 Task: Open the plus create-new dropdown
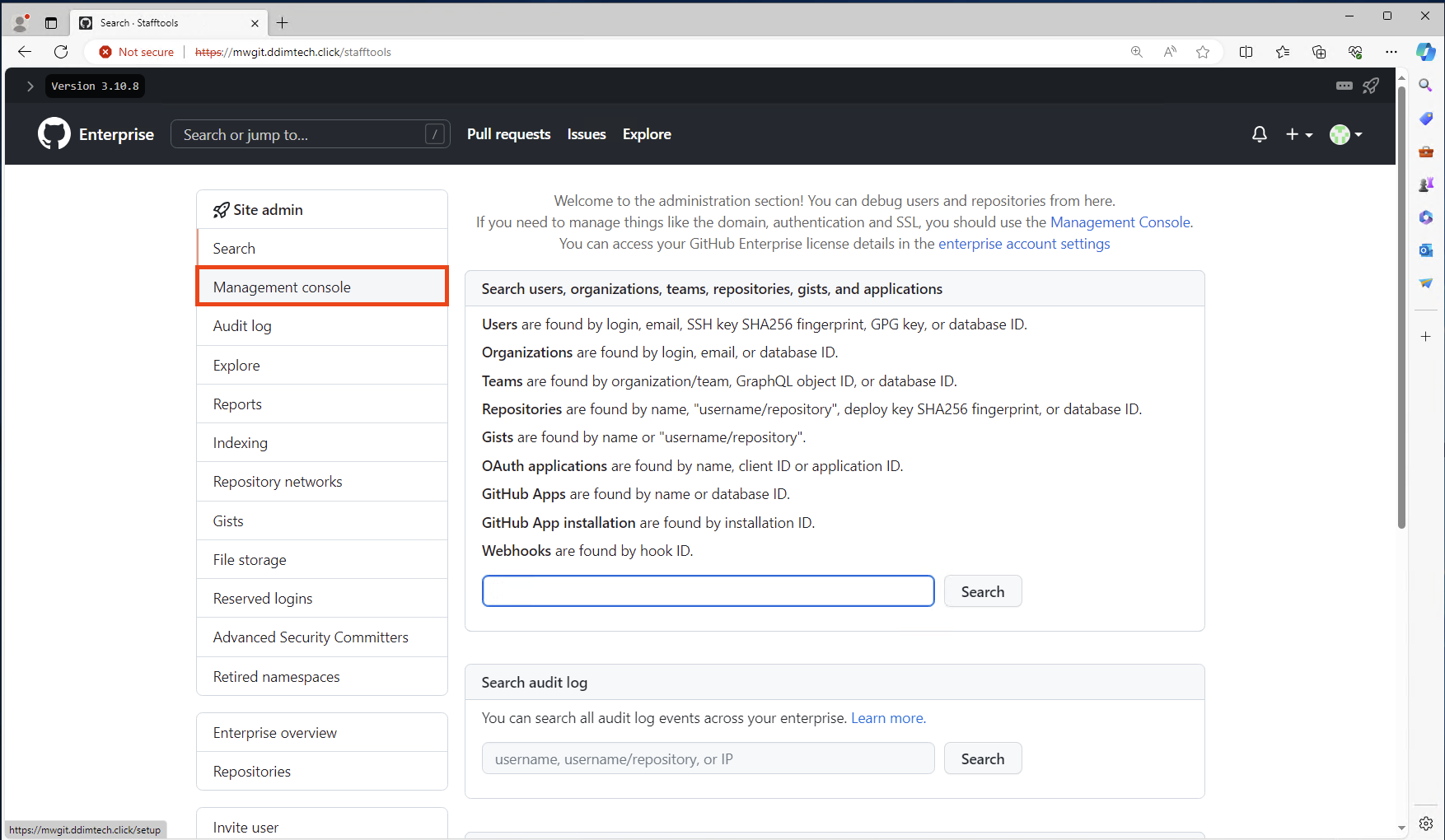[x=1299, y=134]
